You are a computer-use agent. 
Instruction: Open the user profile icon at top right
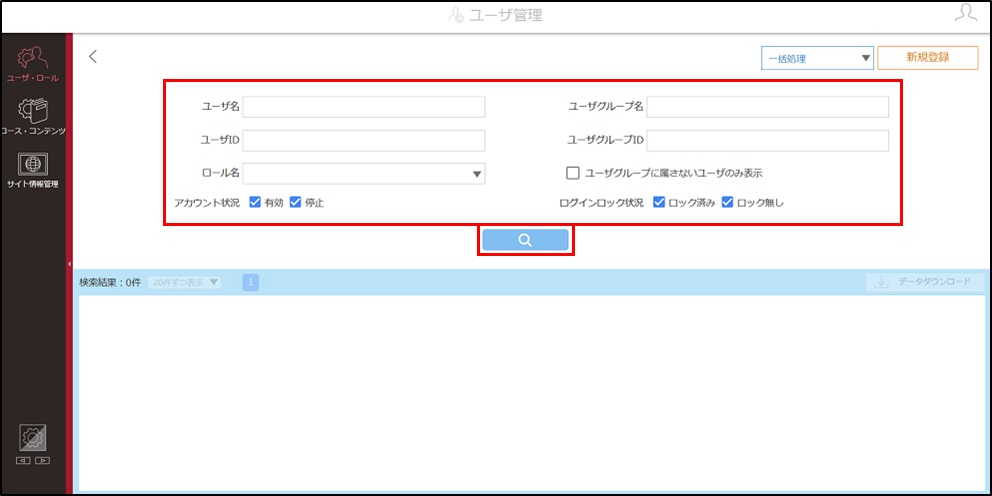965,15
